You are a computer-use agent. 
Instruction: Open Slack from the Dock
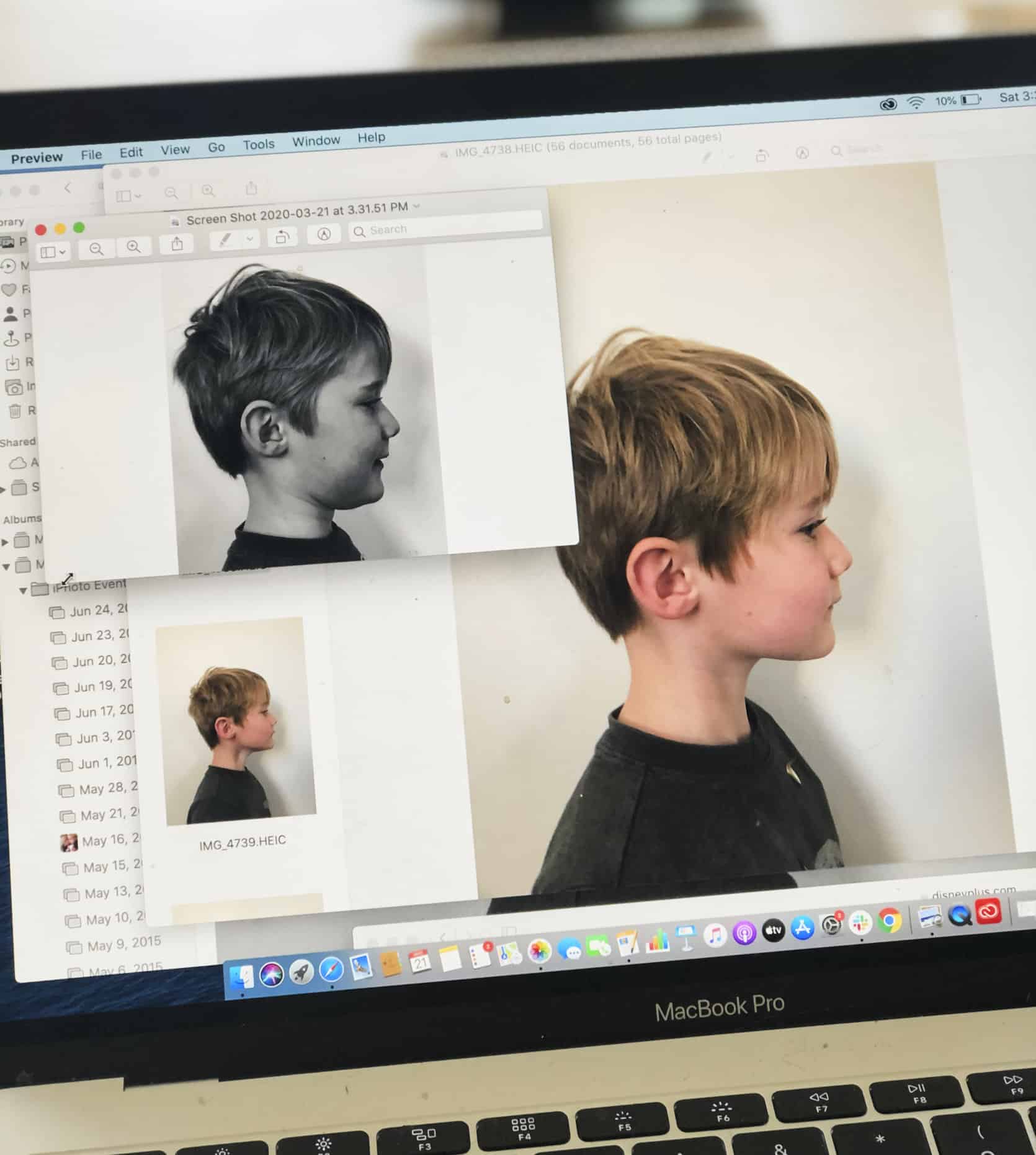(860, 924)
